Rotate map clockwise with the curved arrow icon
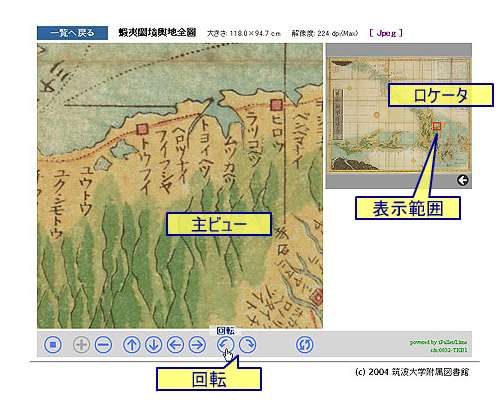This screenshot has width=500, height=400. pyautogui.click(x=247, y=345)
